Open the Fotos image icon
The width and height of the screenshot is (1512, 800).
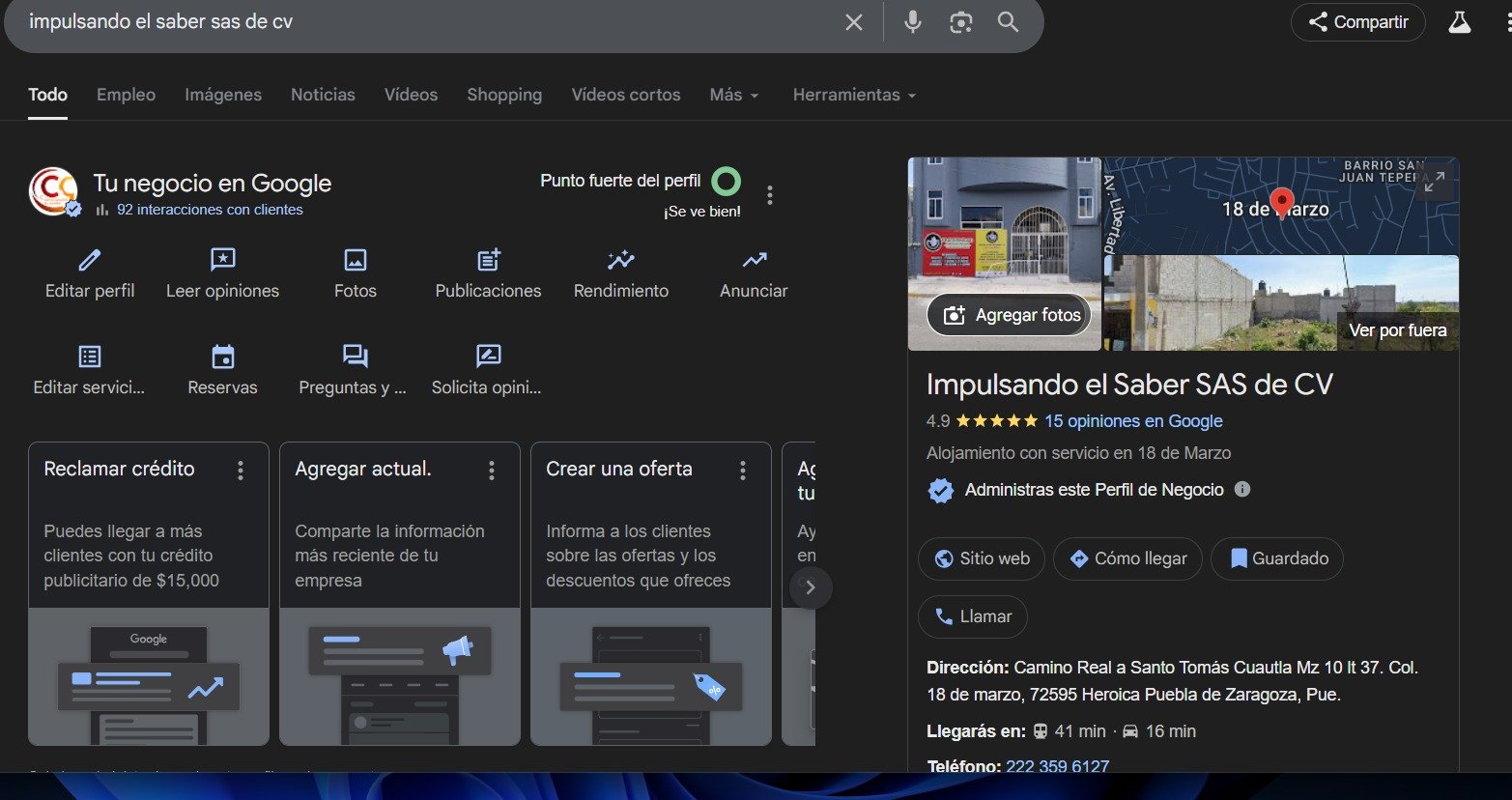click(x=355, y=260)
